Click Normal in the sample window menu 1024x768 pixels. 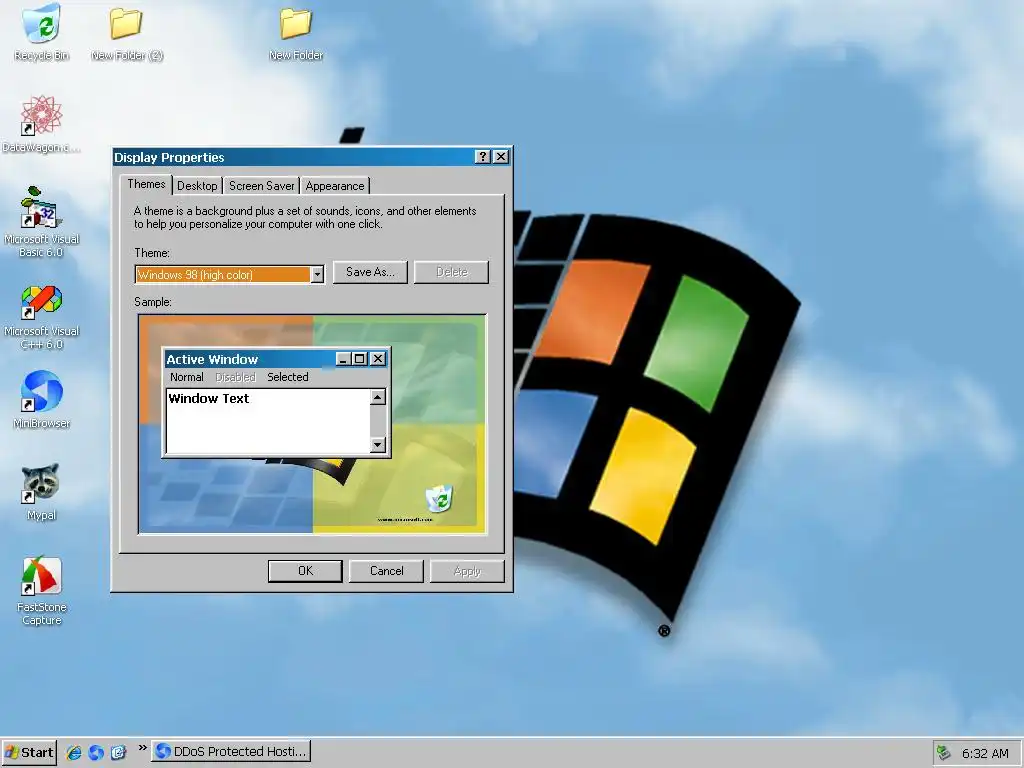187,377
